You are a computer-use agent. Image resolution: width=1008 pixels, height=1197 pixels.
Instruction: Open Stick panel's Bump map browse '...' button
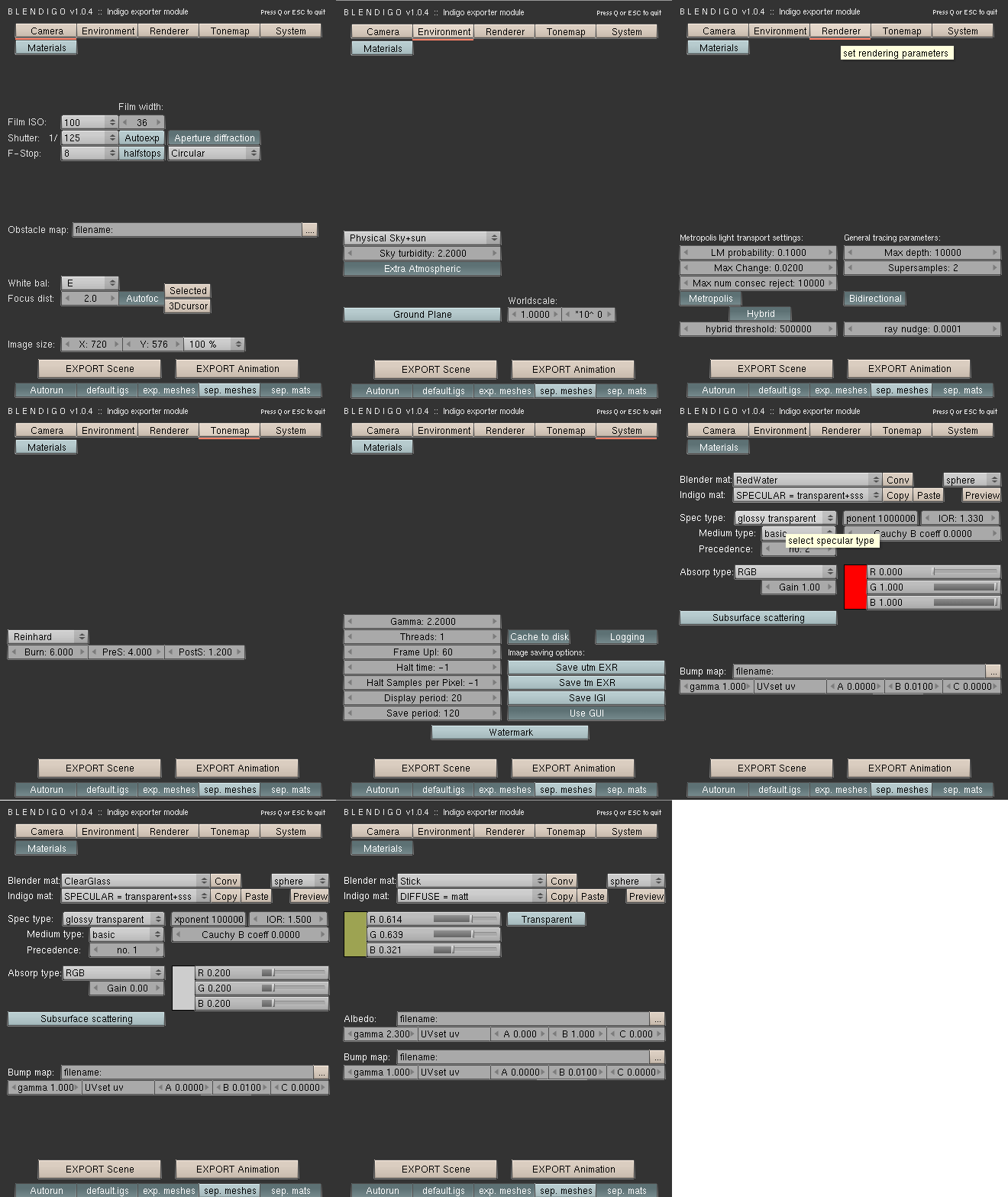[657, 1057]
